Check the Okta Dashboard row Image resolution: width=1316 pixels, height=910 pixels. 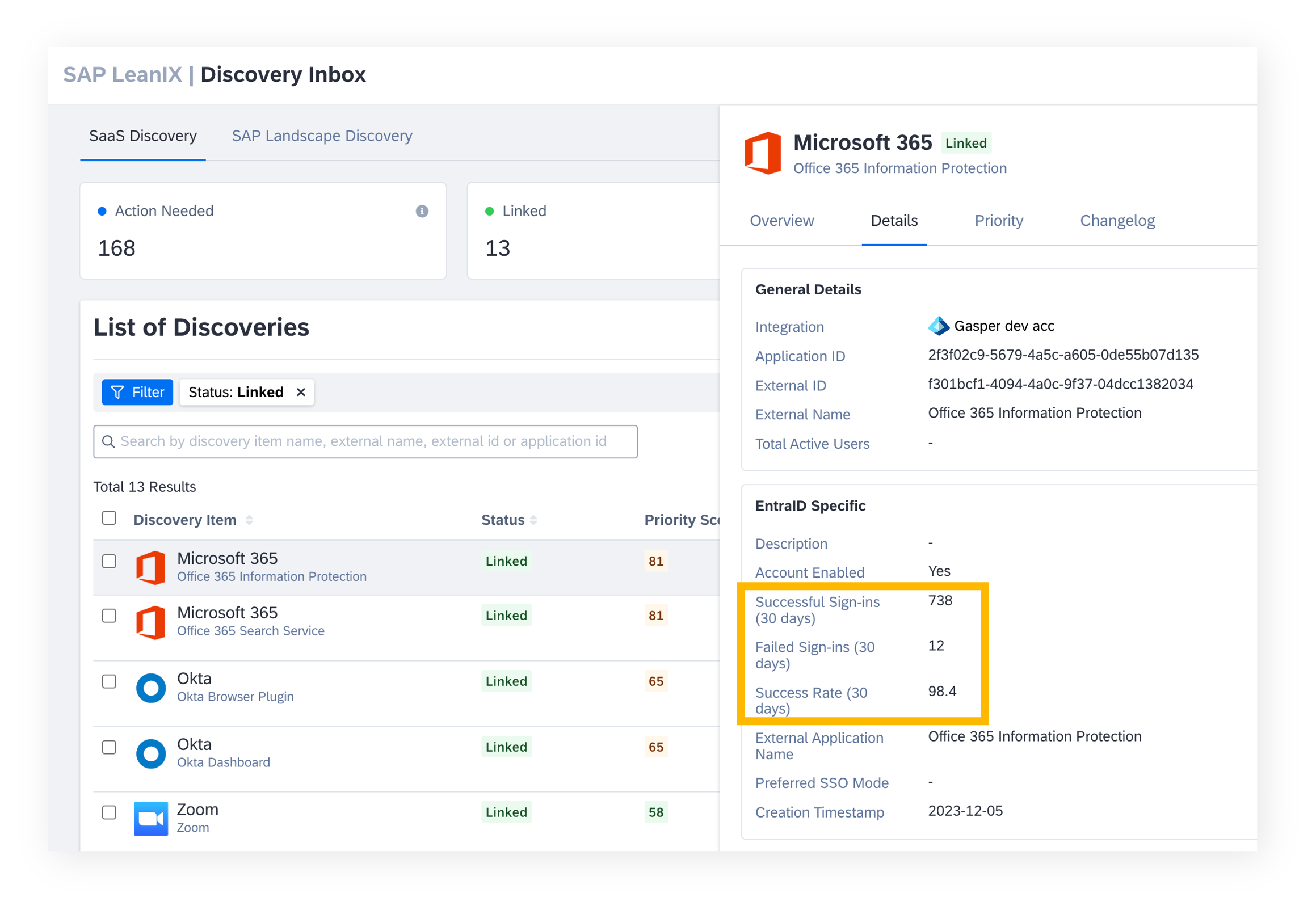click(x=109, y=747)
